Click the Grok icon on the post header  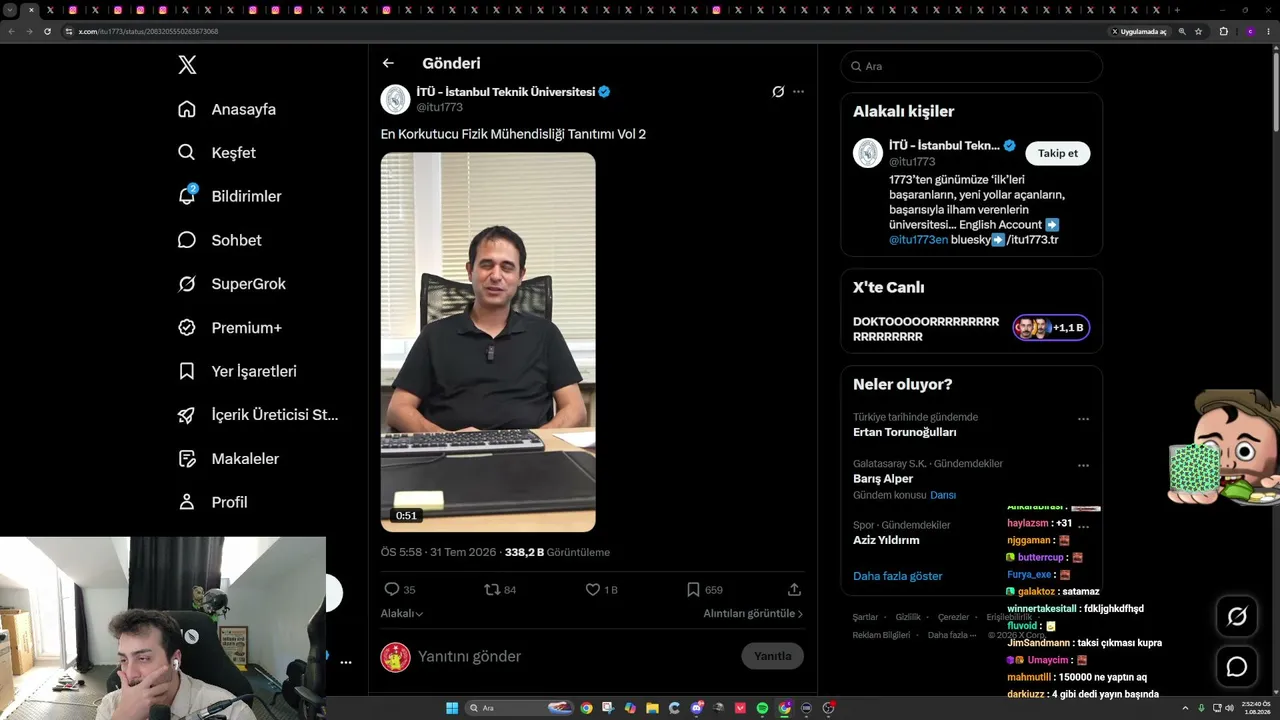point(778,92)
